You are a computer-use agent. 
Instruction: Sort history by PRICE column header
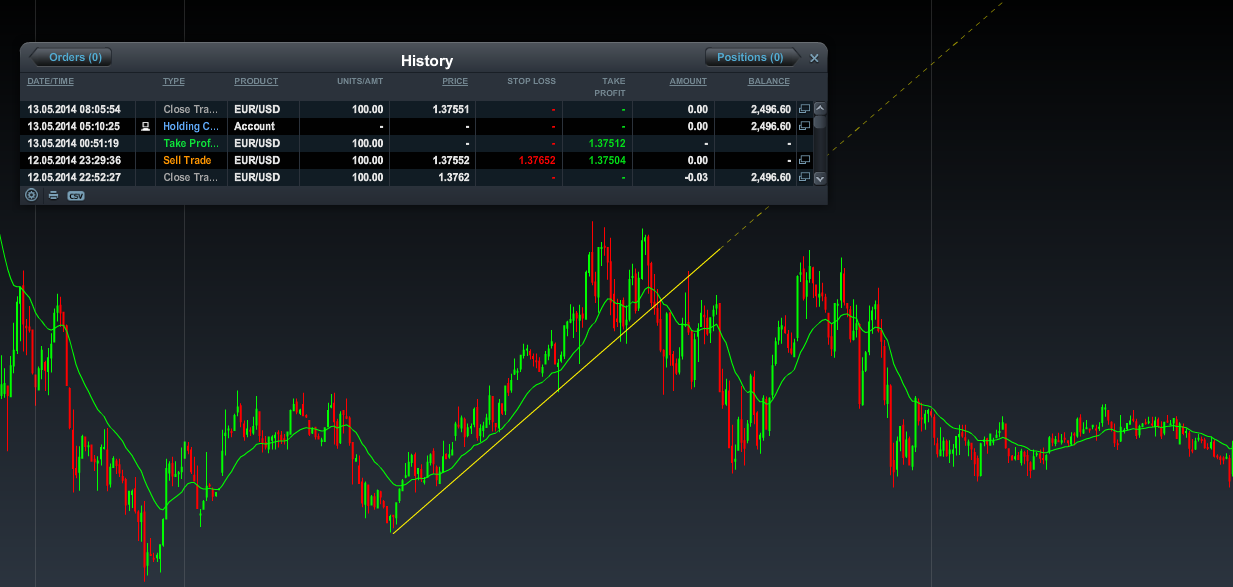pos(455,81)
